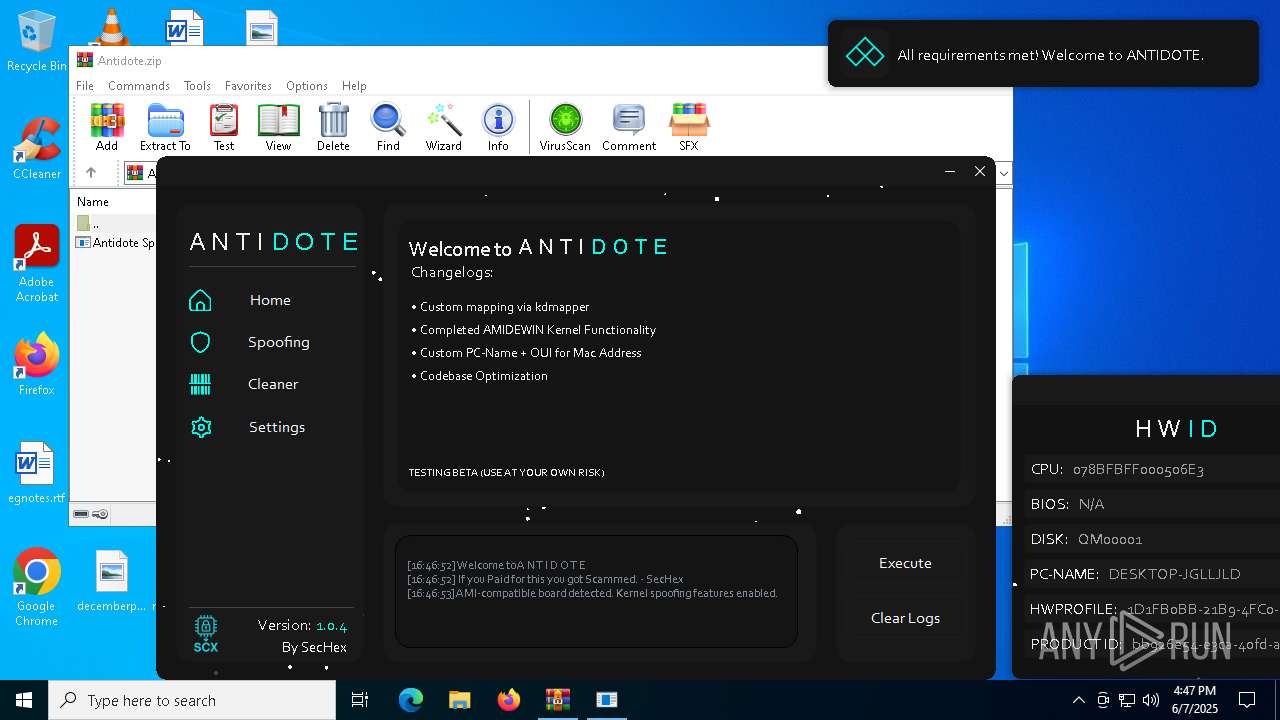This screenshot has height=720, width=1280.
Task: Click the Antidote app taskbar icon
Action: point(607,700)
